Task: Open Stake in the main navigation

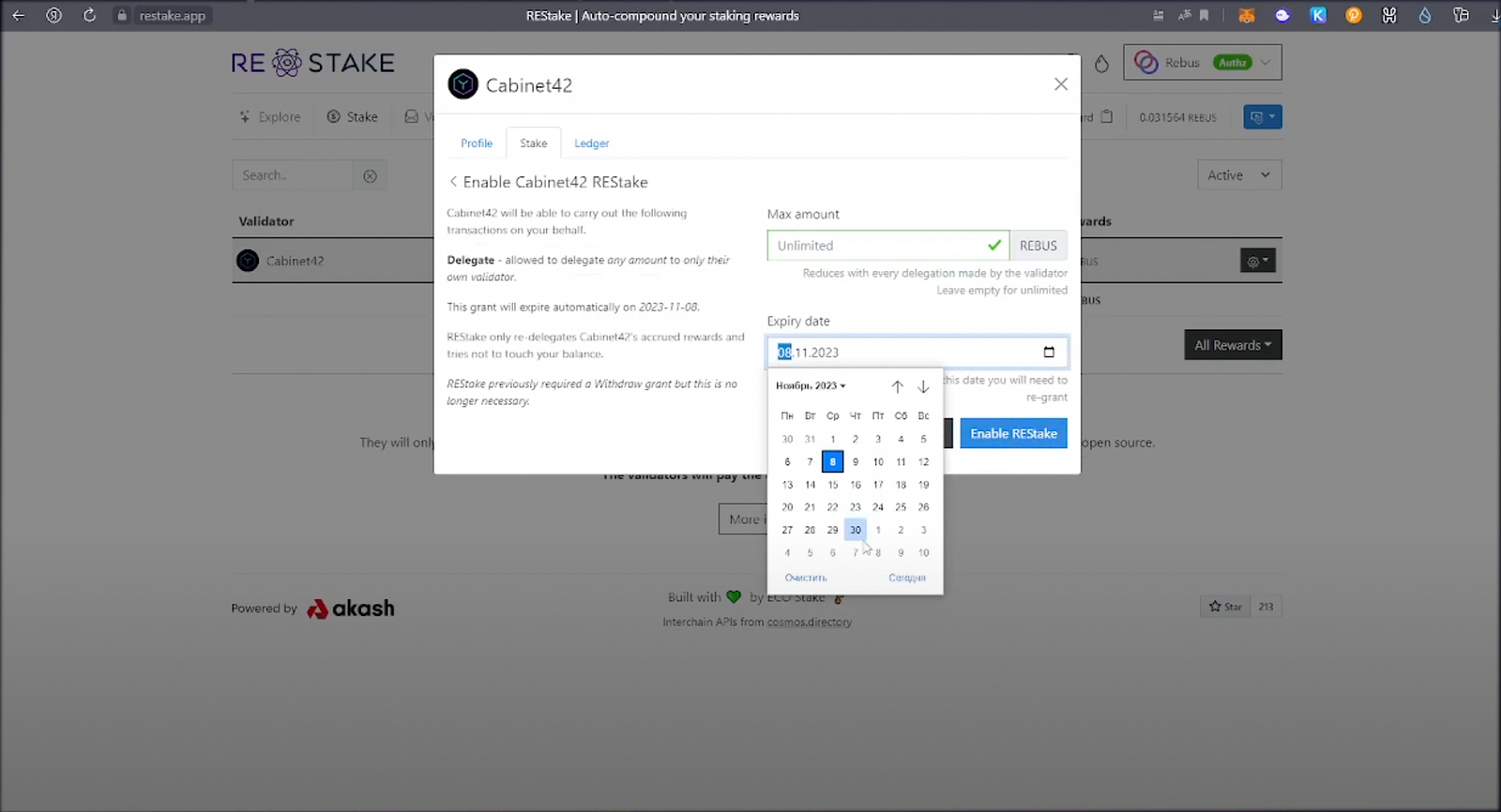Action: (353, 117)
